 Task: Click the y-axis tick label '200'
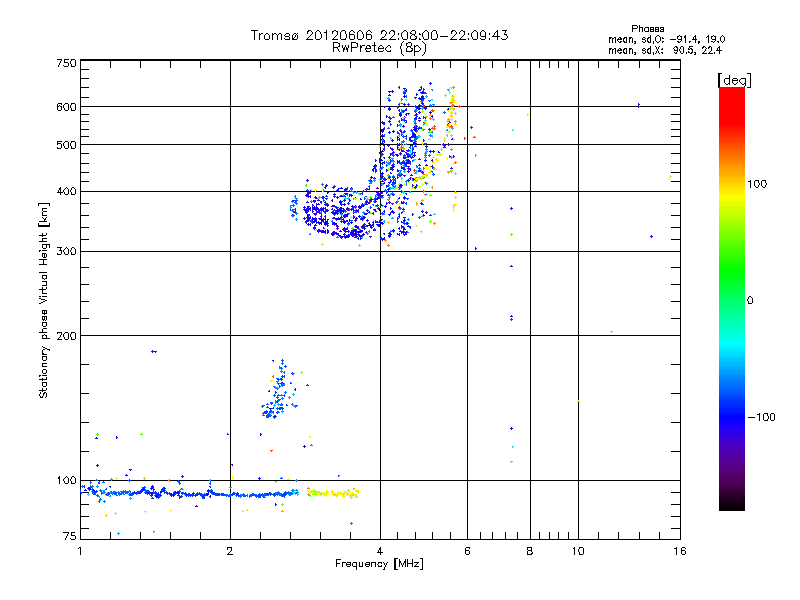[66, 336]
